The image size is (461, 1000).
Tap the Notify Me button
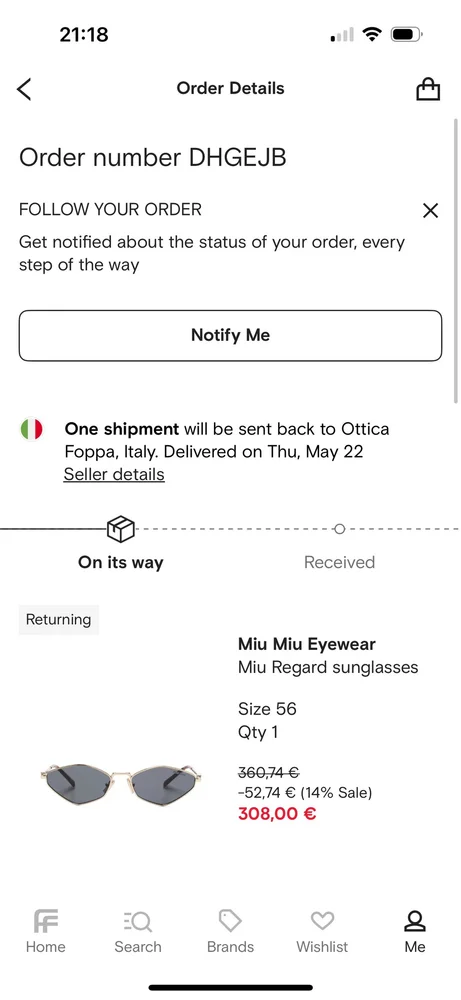[230, 335]
